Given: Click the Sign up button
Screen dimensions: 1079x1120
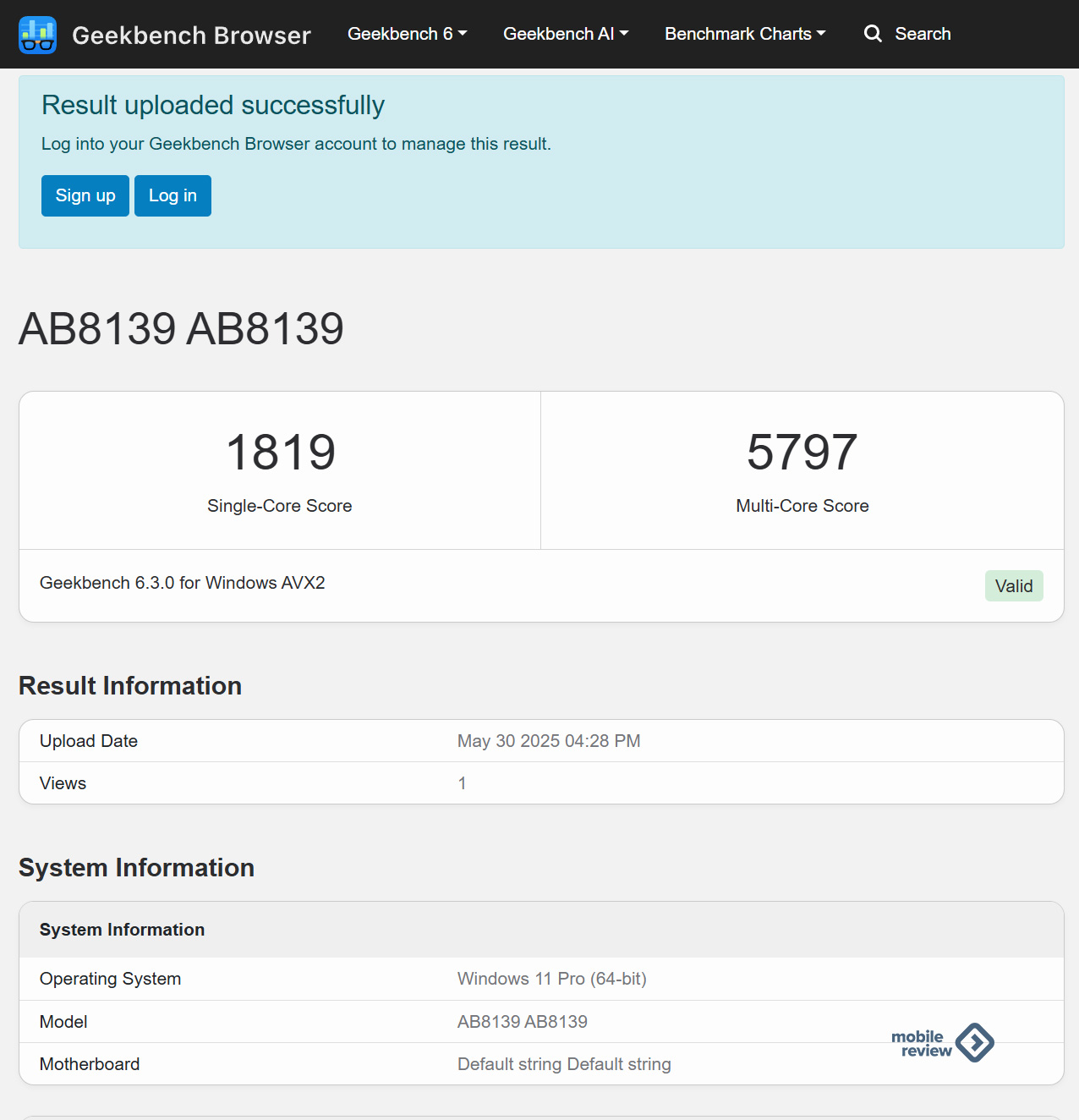Looking at the screenshot, I should click(x=85, y=195).
